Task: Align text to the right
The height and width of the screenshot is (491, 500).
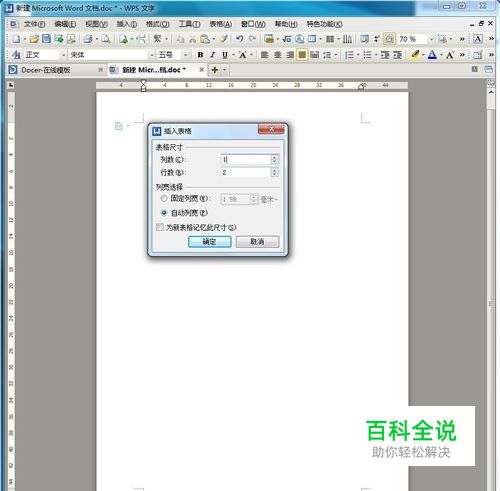Action: click(x=290, y=55)
